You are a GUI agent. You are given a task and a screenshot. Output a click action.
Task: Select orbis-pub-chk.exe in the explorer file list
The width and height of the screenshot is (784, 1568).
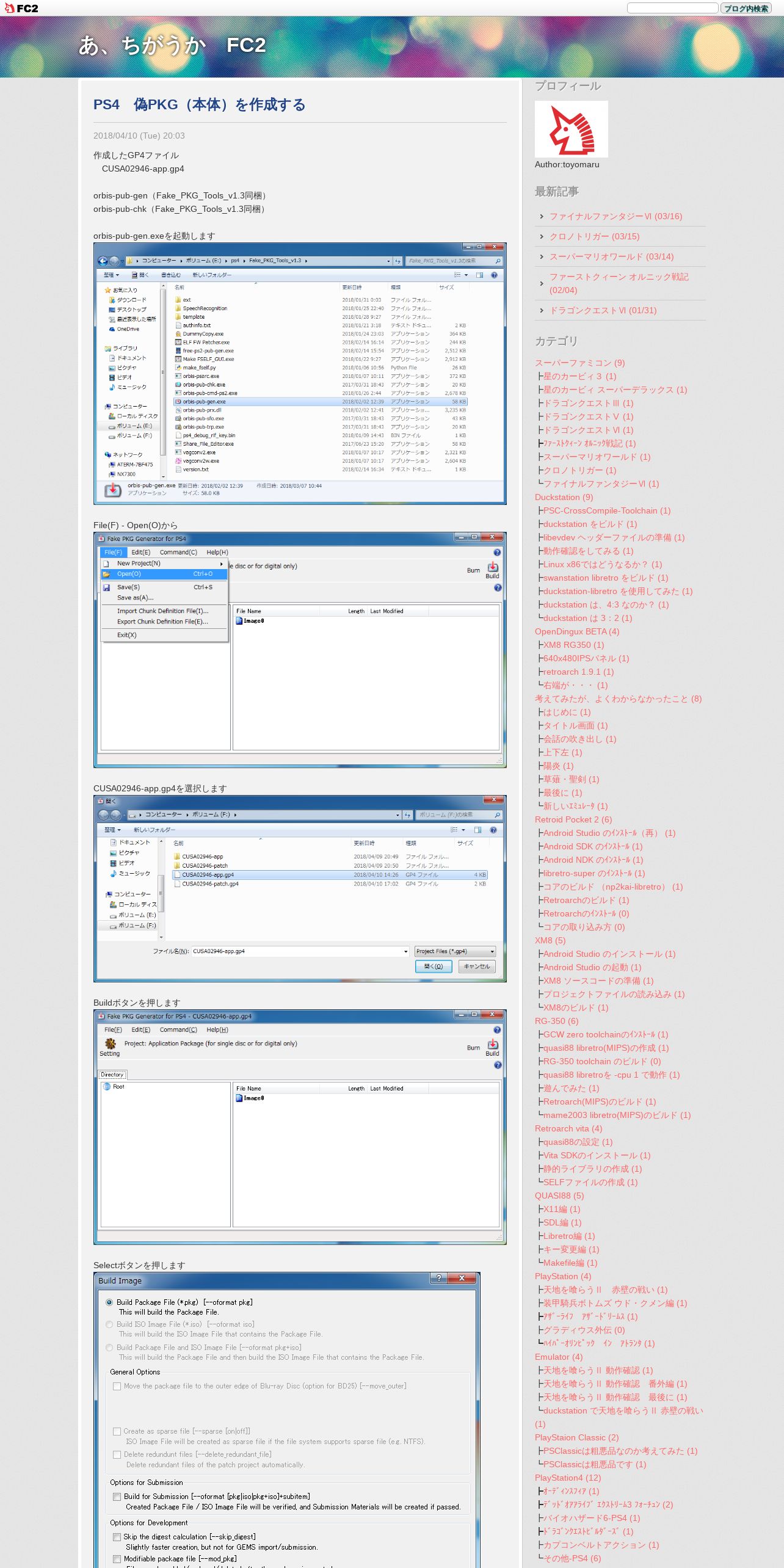click(x=321, y=385)
